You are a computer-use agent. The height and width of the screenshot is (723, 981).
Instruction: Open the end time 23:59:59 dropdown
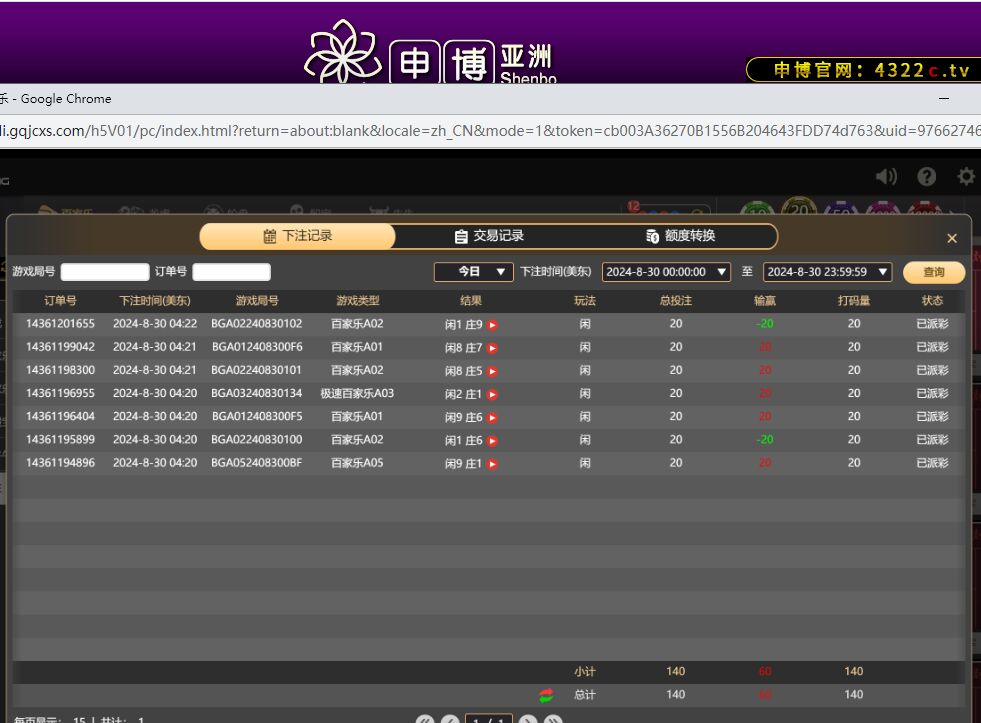pos(826,272)
